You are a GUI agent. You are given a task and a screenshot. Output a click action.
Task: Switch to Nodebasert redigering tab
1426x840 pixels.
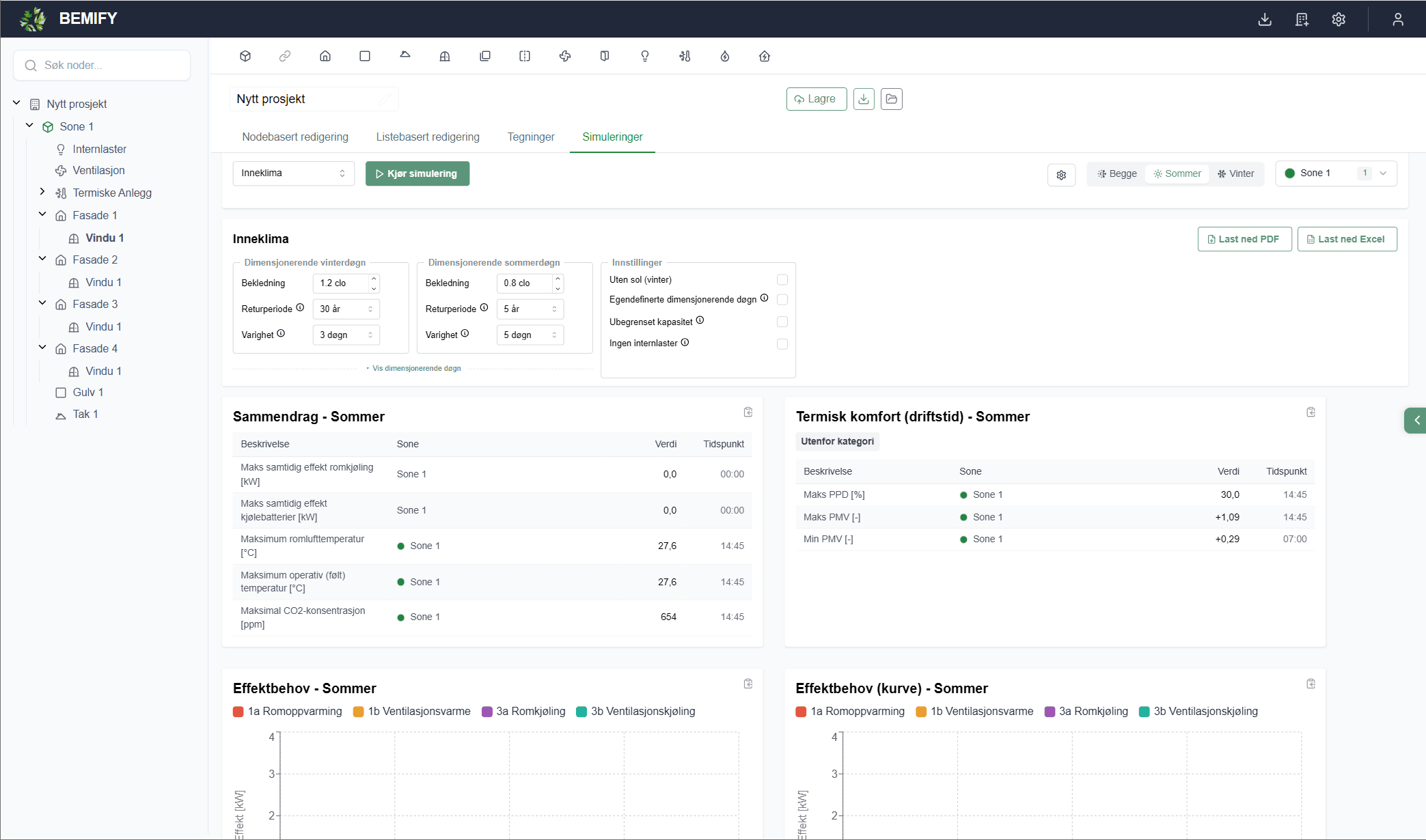pyautogui.click(x=295, y=137)
